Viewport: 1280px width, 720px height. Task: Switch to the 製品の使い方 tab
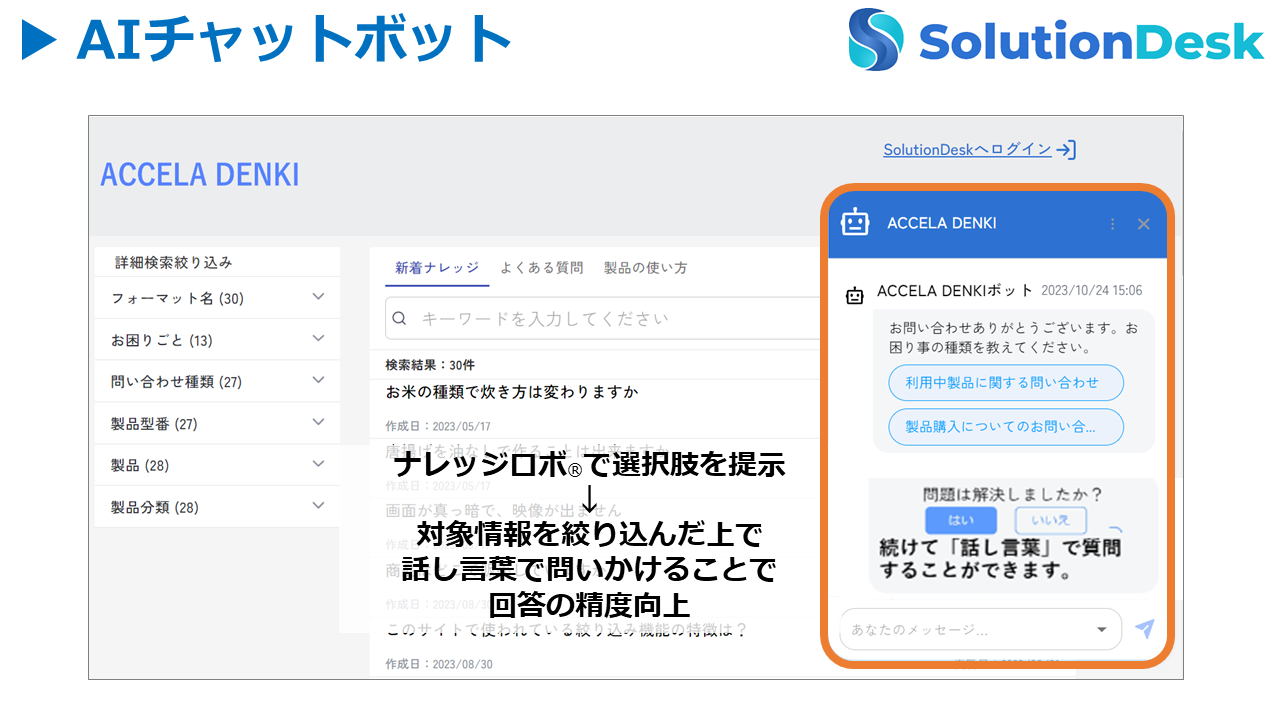pyautogui.click(x=645, y=268)
